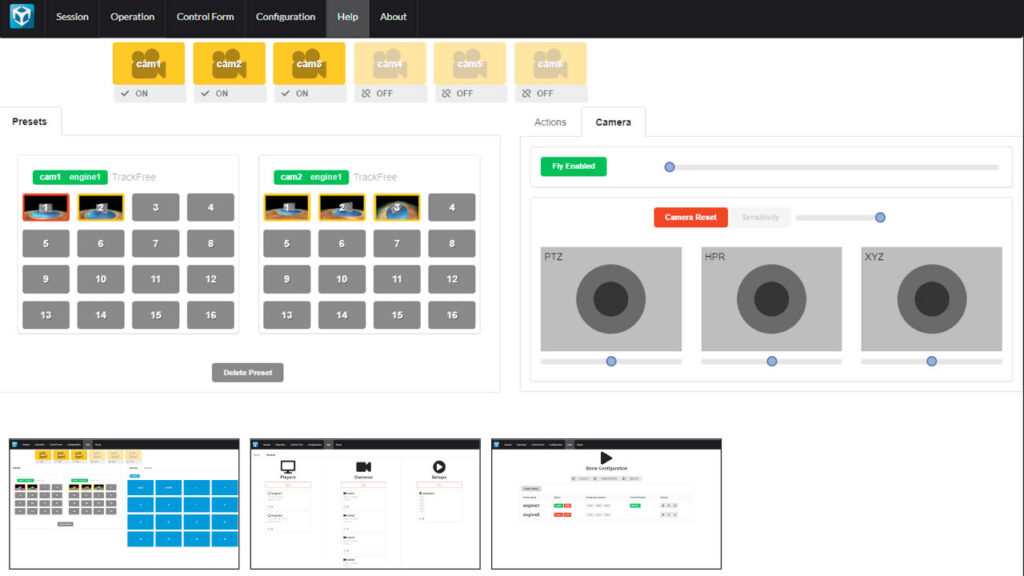1024x576 pixels.
Task: Open the Session menu
Action: 72,17
